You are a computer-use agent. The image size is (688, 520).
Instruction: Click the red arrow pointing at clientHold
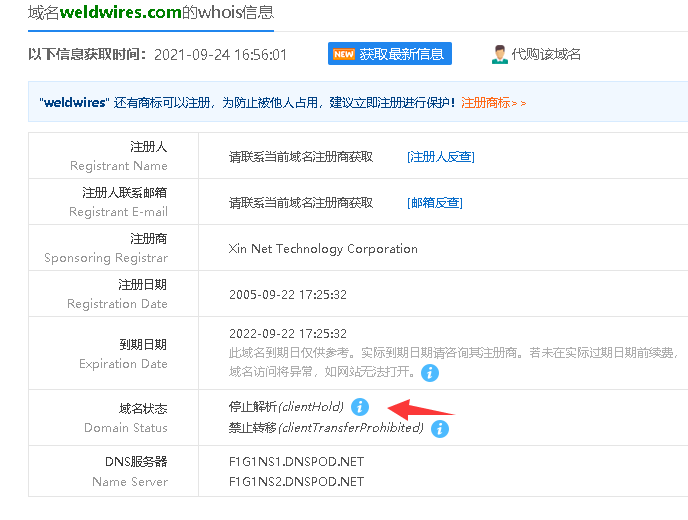pos(420,408)
